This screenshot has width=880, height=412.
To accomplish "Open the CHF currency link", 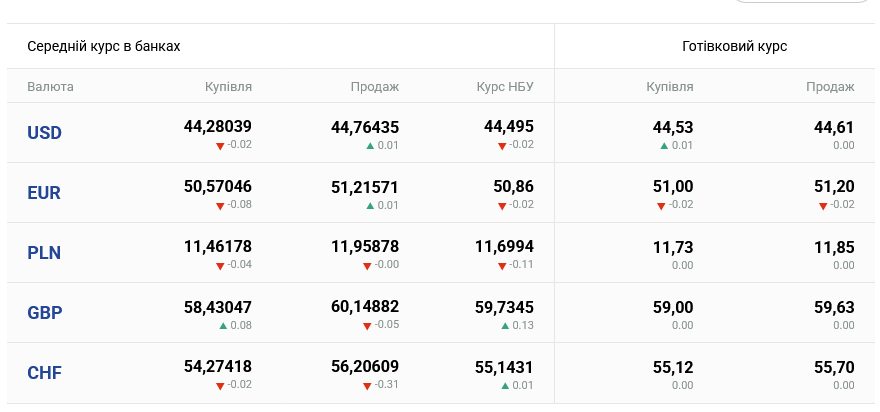I will (x=44, y=373).
